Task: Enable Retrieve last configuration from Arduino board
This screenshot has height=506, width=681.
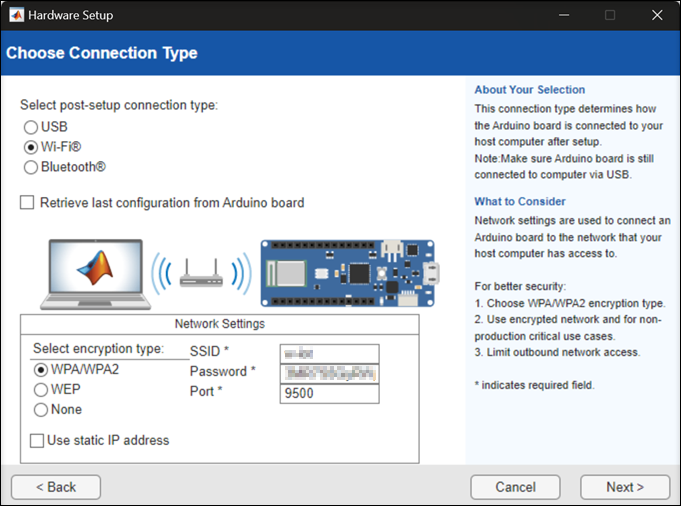Action: (27, 203)
